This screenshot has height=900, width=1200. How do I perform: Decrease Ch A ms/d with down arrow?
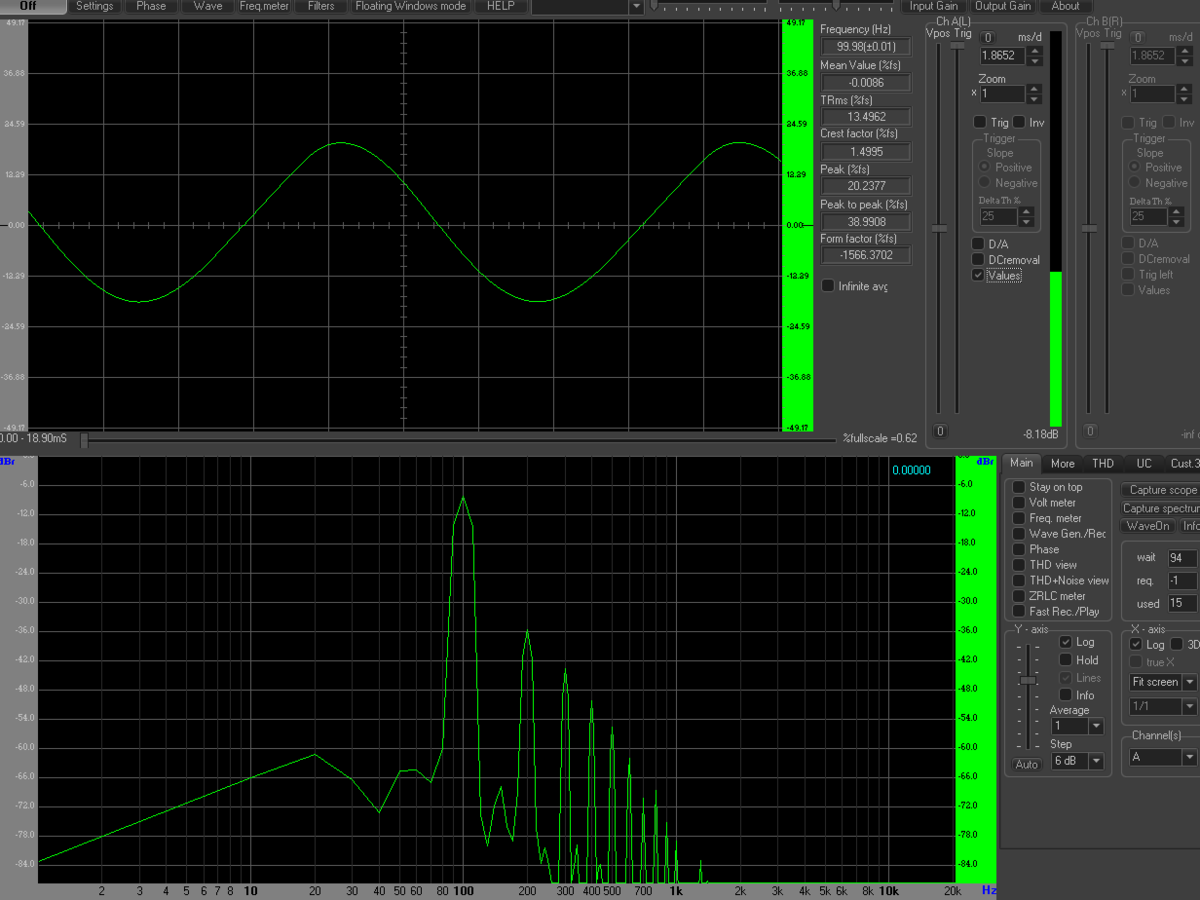coord(1034,62)
